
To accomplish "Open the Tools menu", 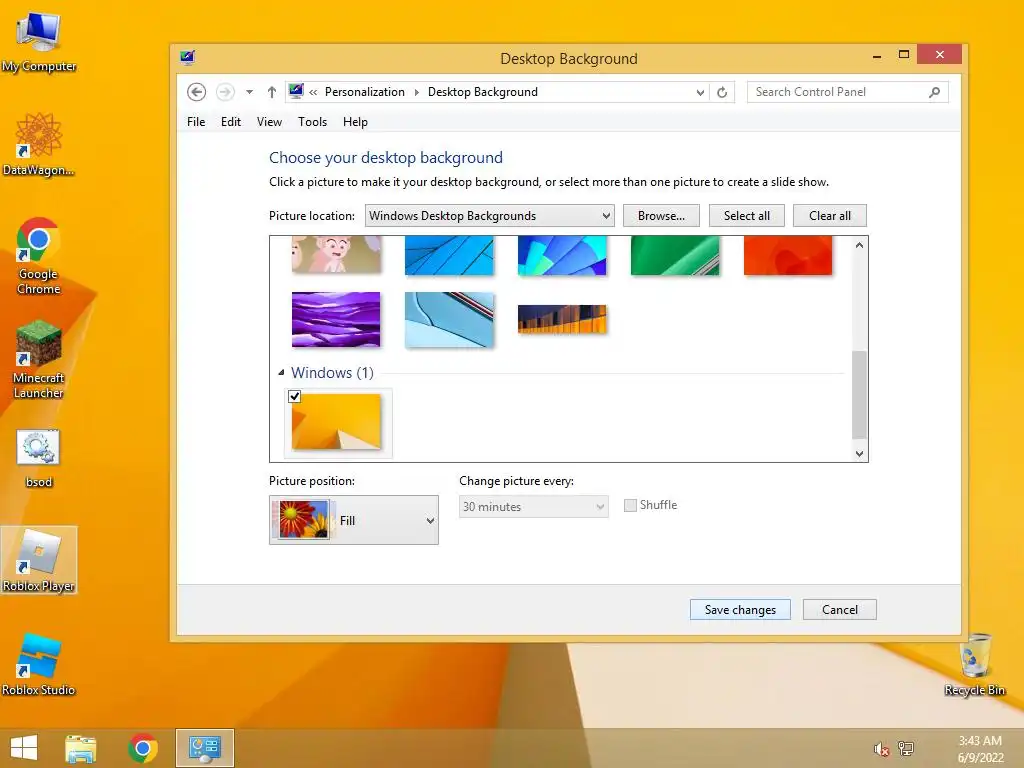I will point(312,122).
